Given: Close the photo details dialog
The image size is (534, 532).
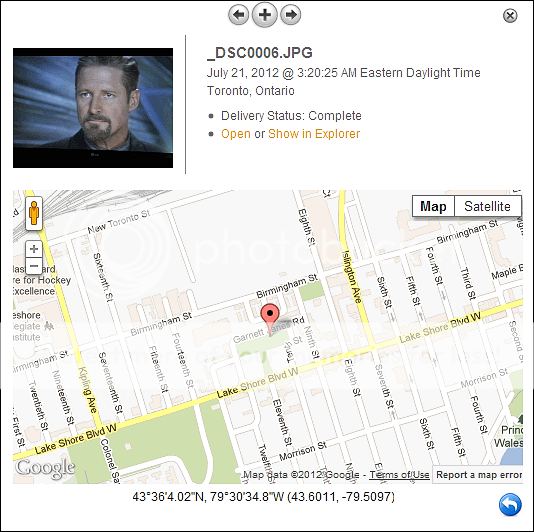Looking at the screenshot, I should pos(510,16).
